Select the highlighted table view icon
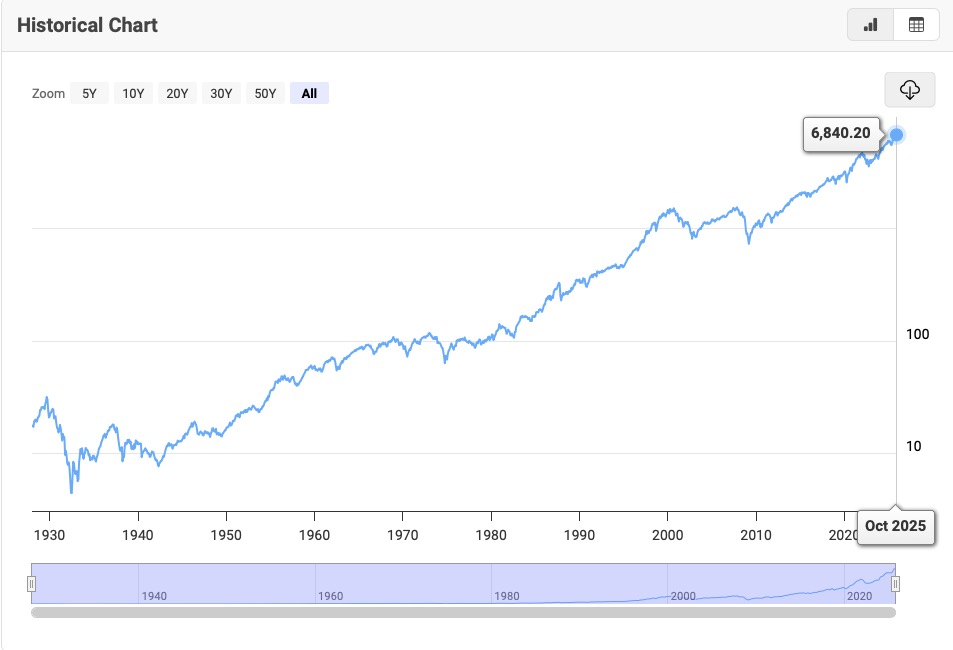The image size is (953, 650). (916, 24)
